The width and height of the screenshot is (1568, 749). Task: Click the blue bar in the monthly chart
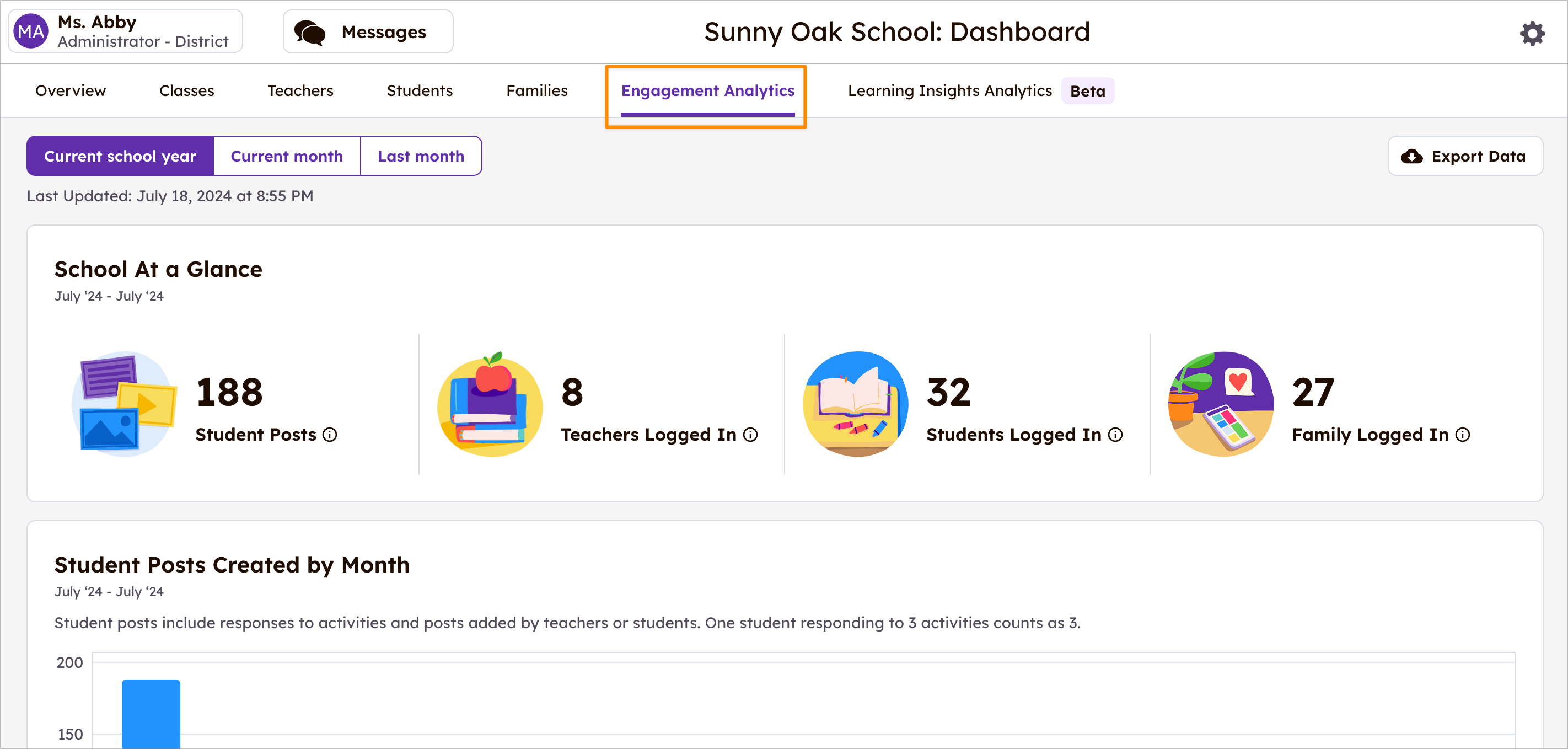tap(151, 715)
